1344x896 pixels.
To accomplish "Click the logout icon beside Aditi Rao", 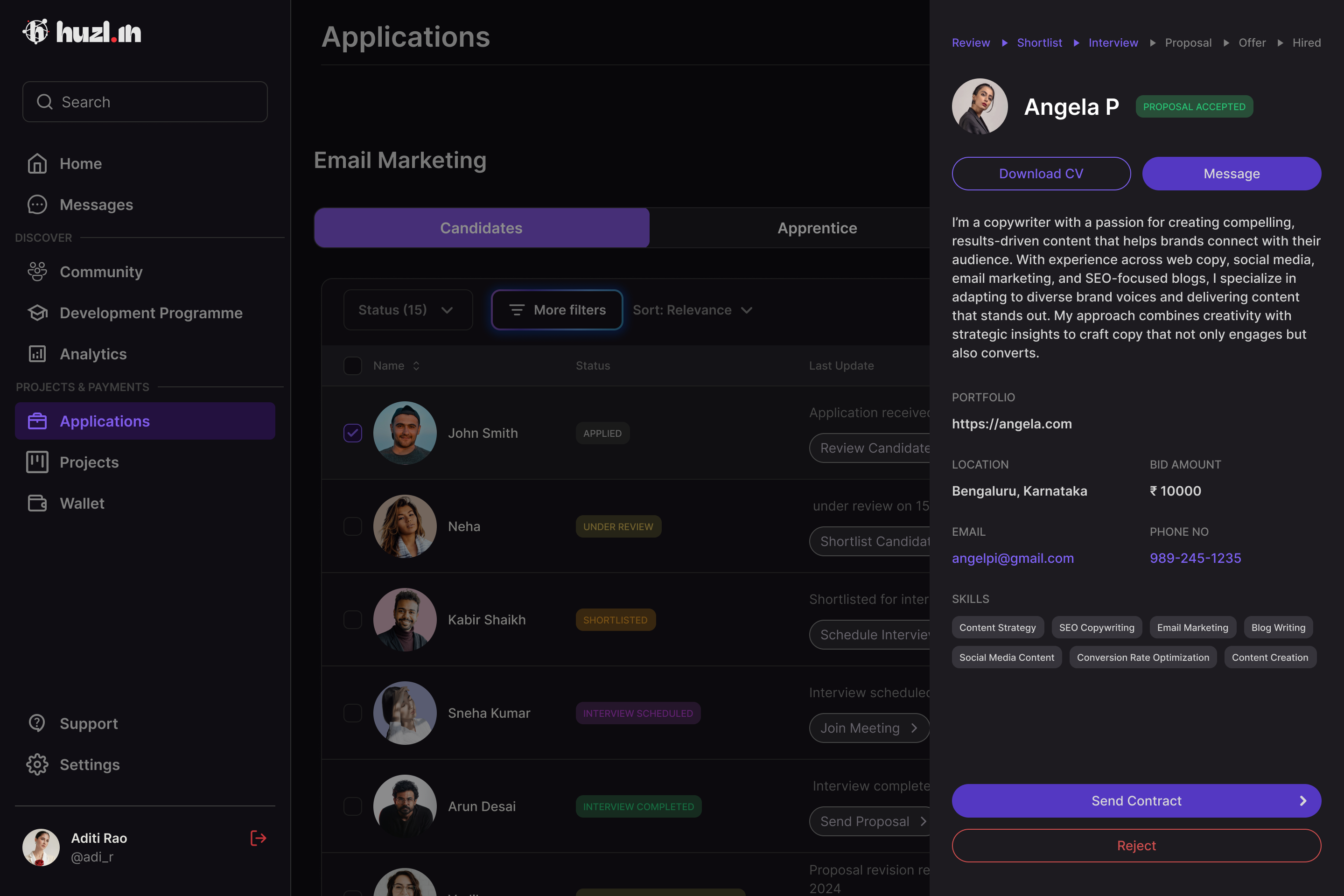I will 258,838.
